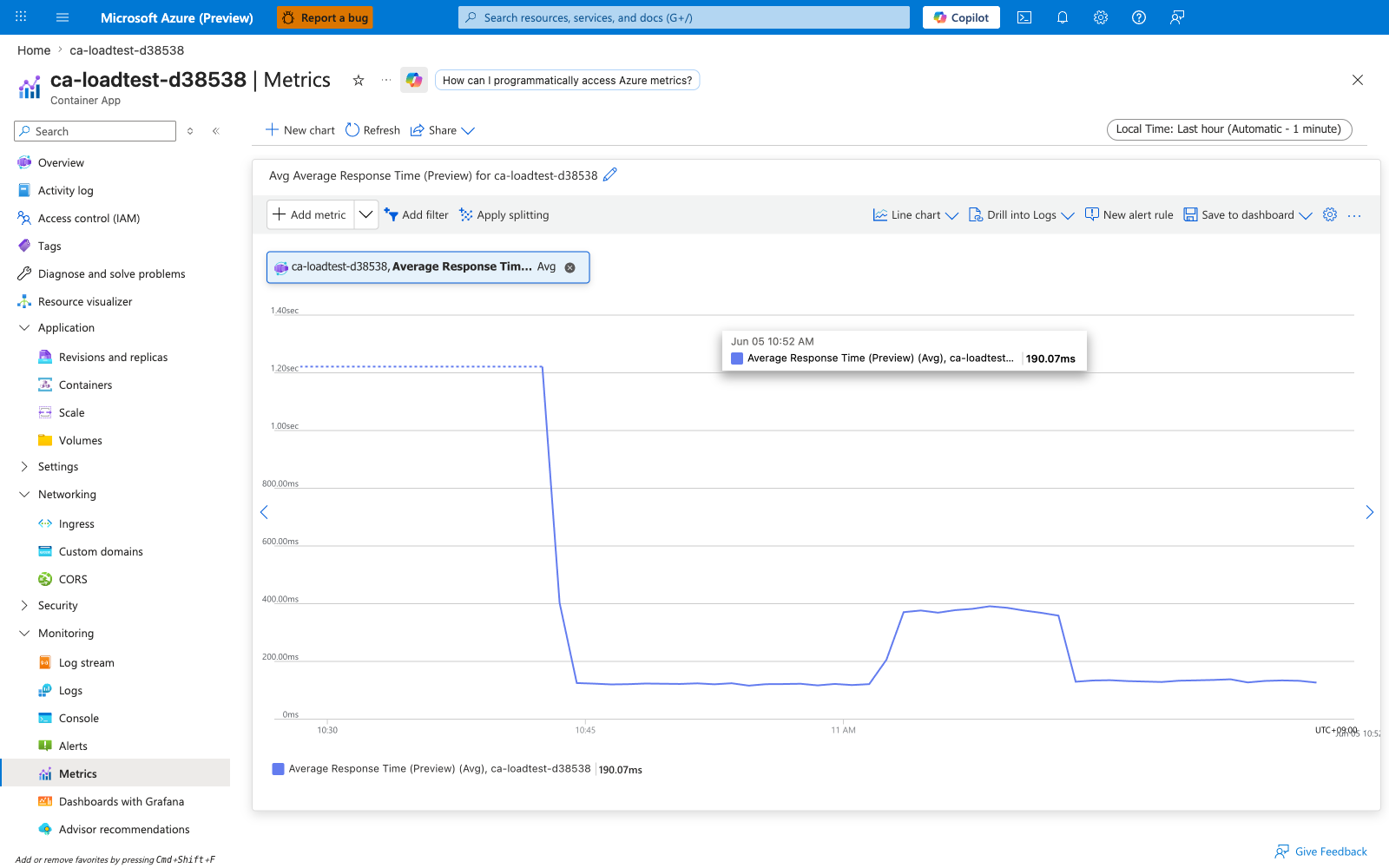The width and height of the screenshot is (1389, 868).
Task: Open the Add metric dropdown arrow
Action: point(366,214)
